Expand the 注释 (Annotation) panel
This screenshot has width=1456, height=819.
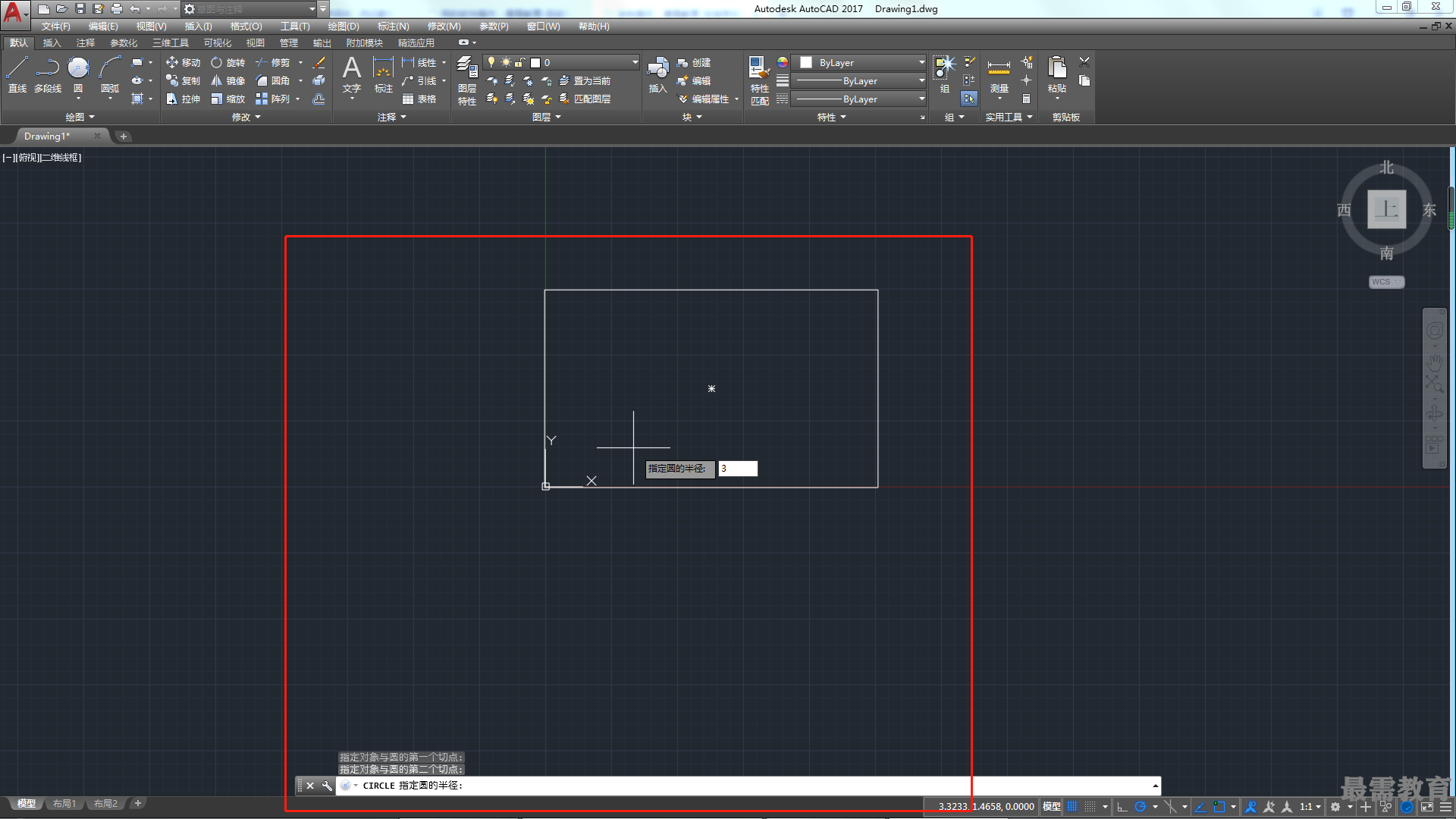click(392, 117)
